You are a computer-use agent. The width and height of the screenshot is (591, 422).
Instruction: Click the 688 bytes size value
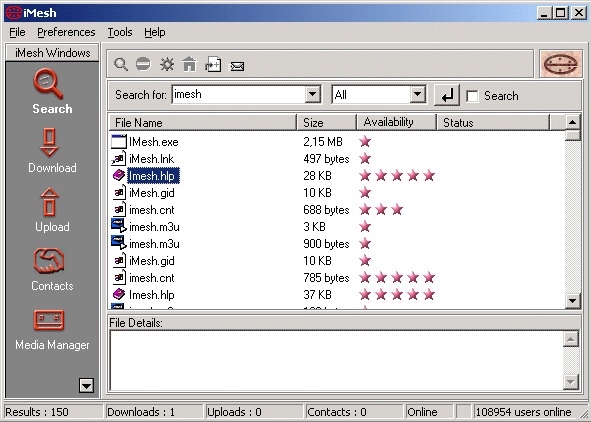(x=326, y=209)
